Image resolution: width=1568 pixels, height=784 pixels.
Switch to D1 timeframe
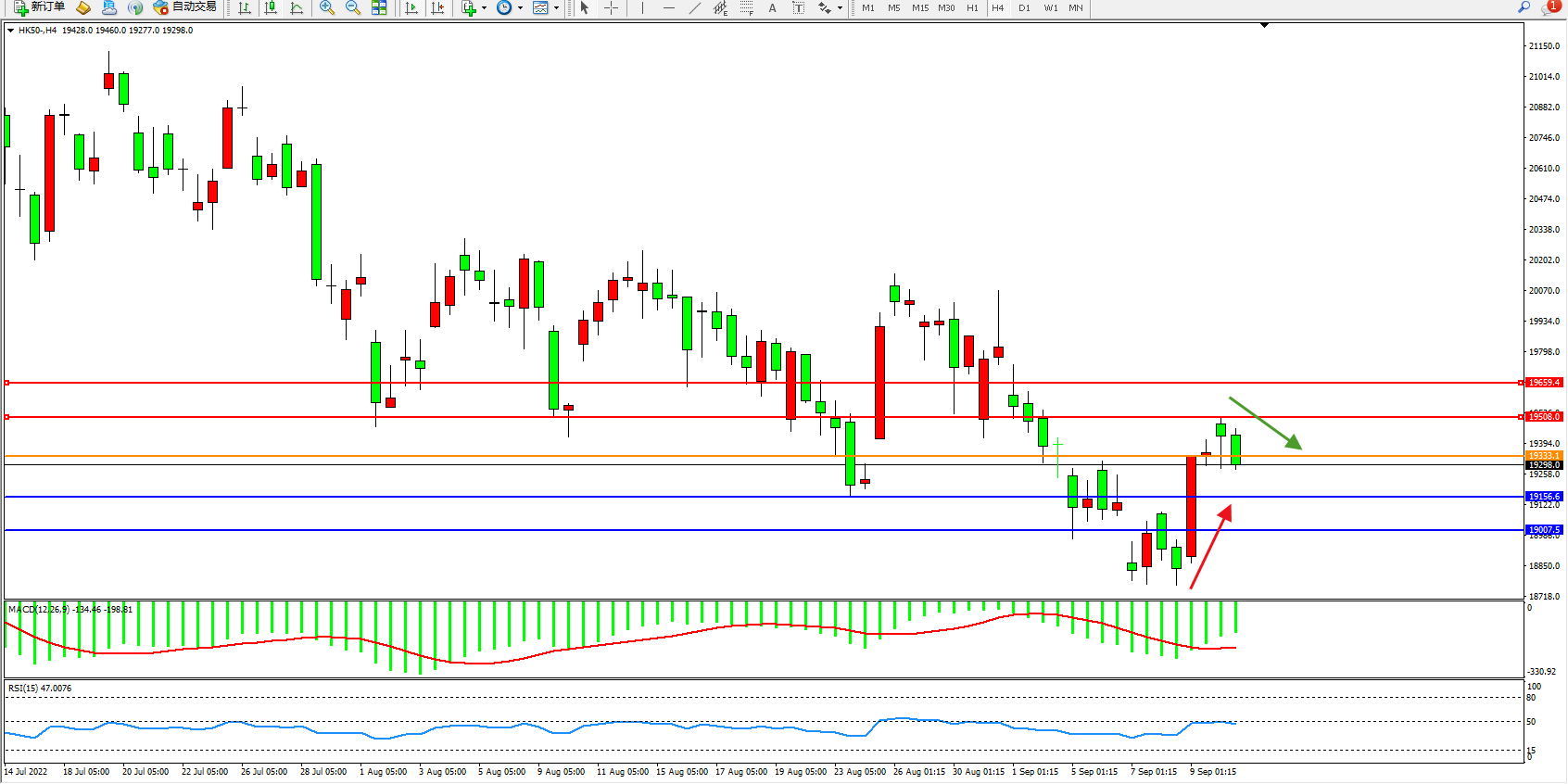click(x=1024, y=7)
